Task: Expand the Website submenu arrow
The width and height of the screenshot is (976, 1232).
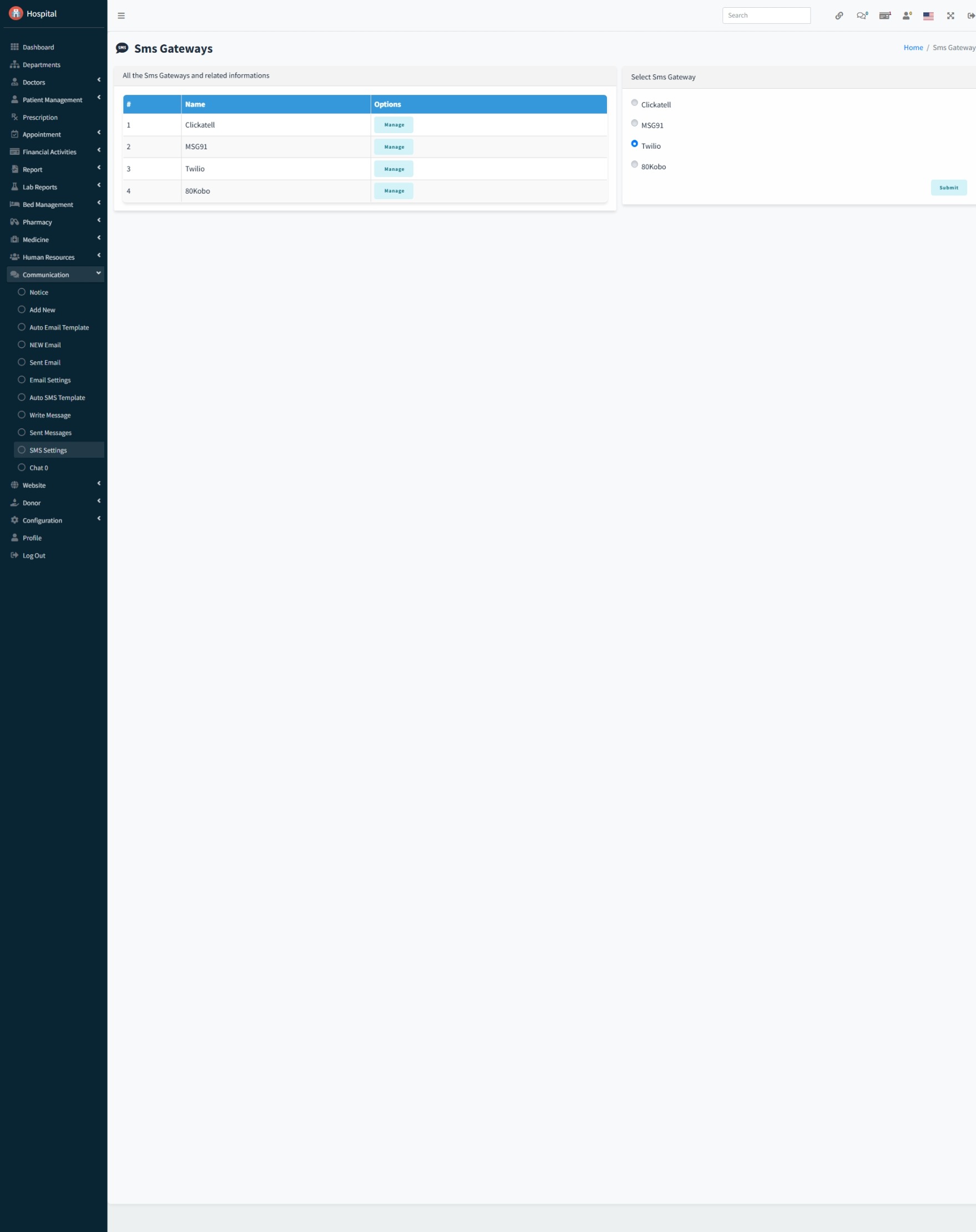Action: click(99, 483)
